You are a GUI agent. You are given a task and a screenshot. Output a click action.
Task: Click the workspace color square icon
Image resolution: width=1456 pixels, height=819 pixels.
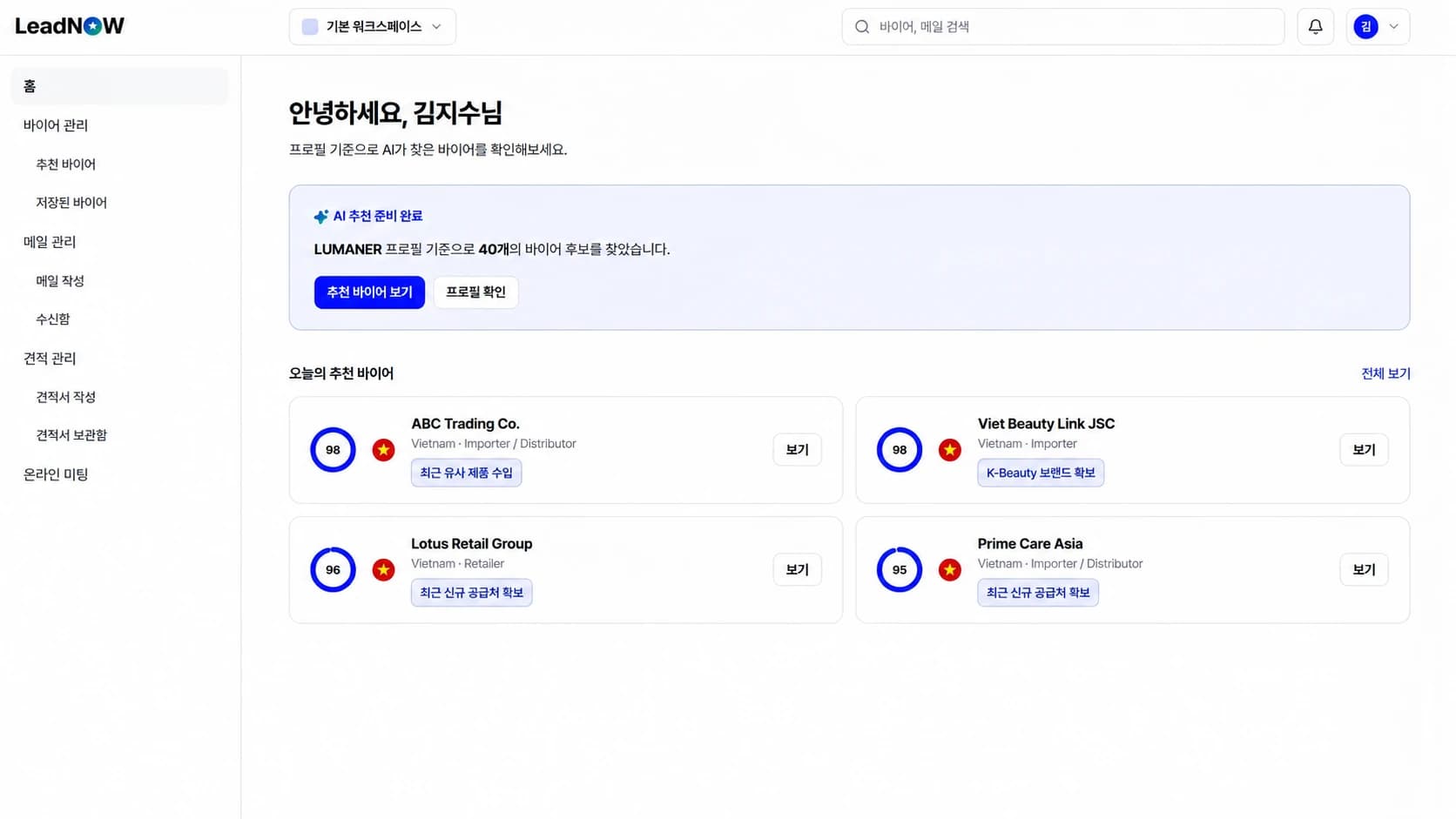[310, 27]
